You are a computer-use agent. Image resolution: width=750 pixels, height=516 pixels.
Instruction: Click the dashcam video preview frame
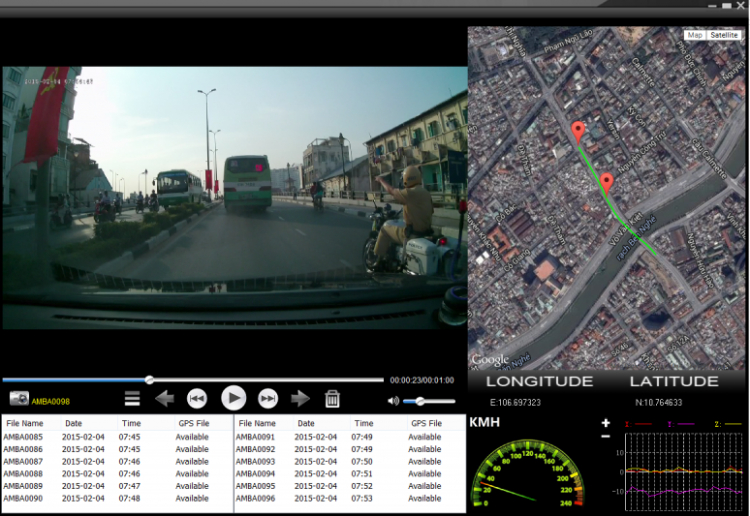coord(234,198)
